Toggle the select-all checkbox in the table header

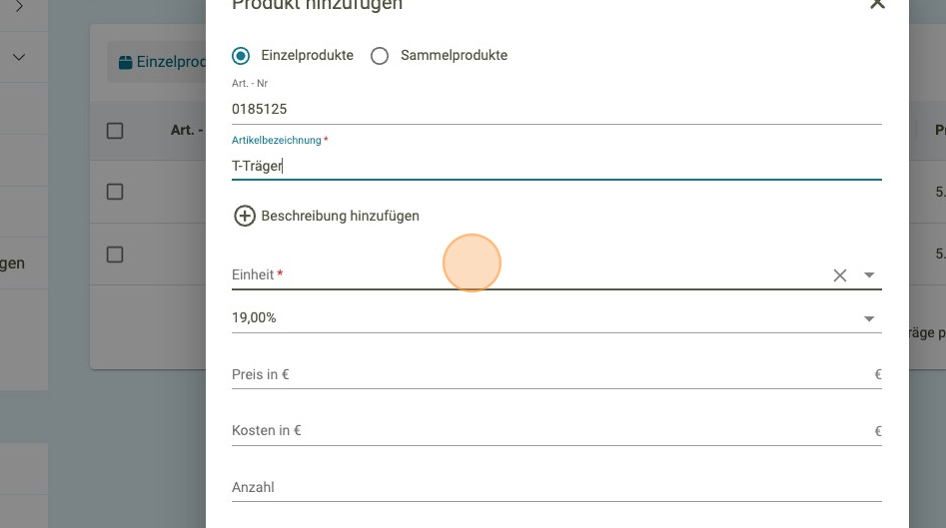click(115, 131)
